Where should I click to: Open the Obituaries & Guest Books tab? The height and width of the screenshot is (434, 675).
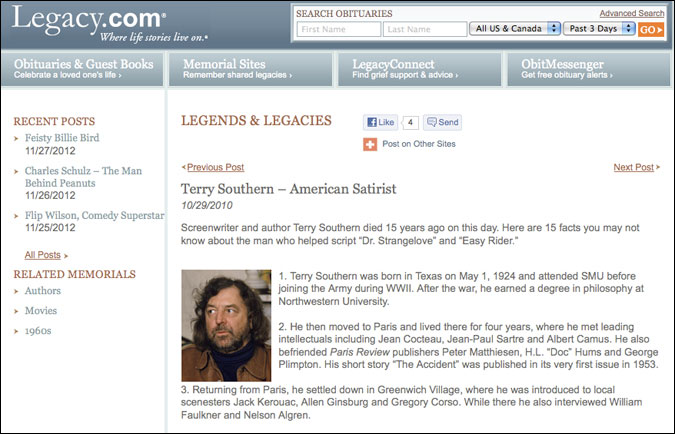point(84,68)
